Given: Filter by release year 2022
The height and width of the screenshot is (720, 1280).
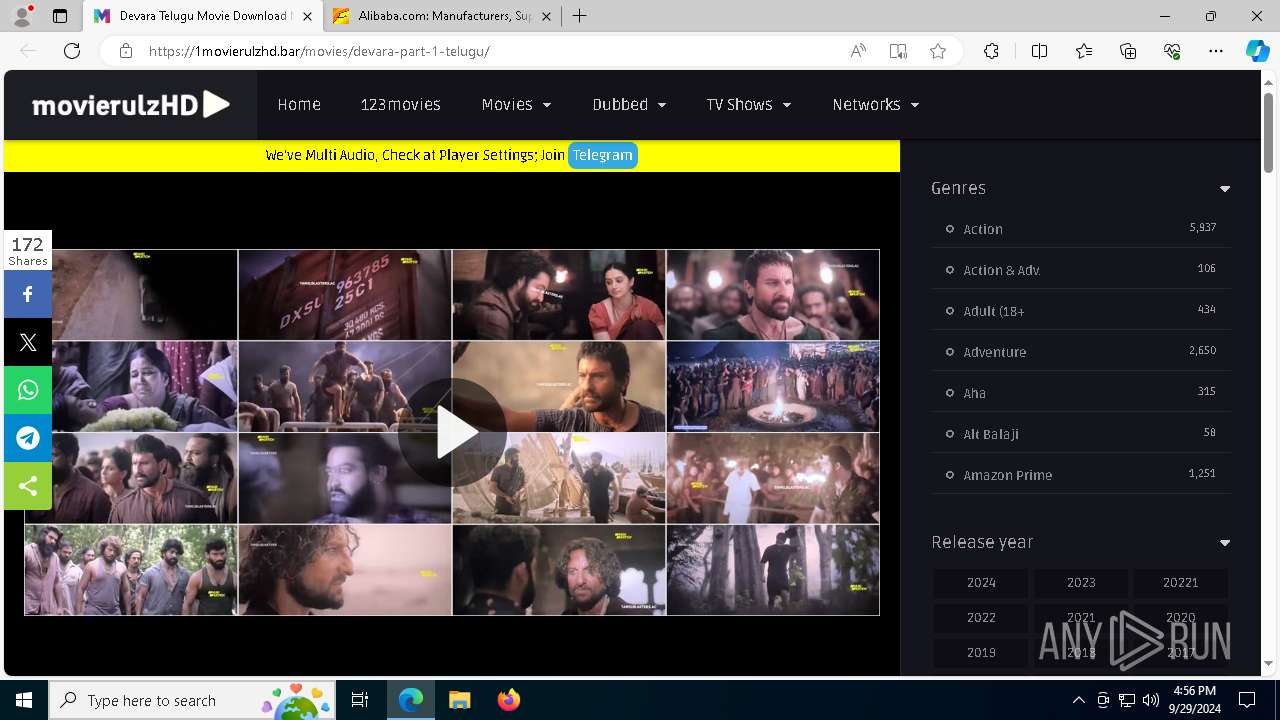Looking at the screenshot, I should pos(981,618).
